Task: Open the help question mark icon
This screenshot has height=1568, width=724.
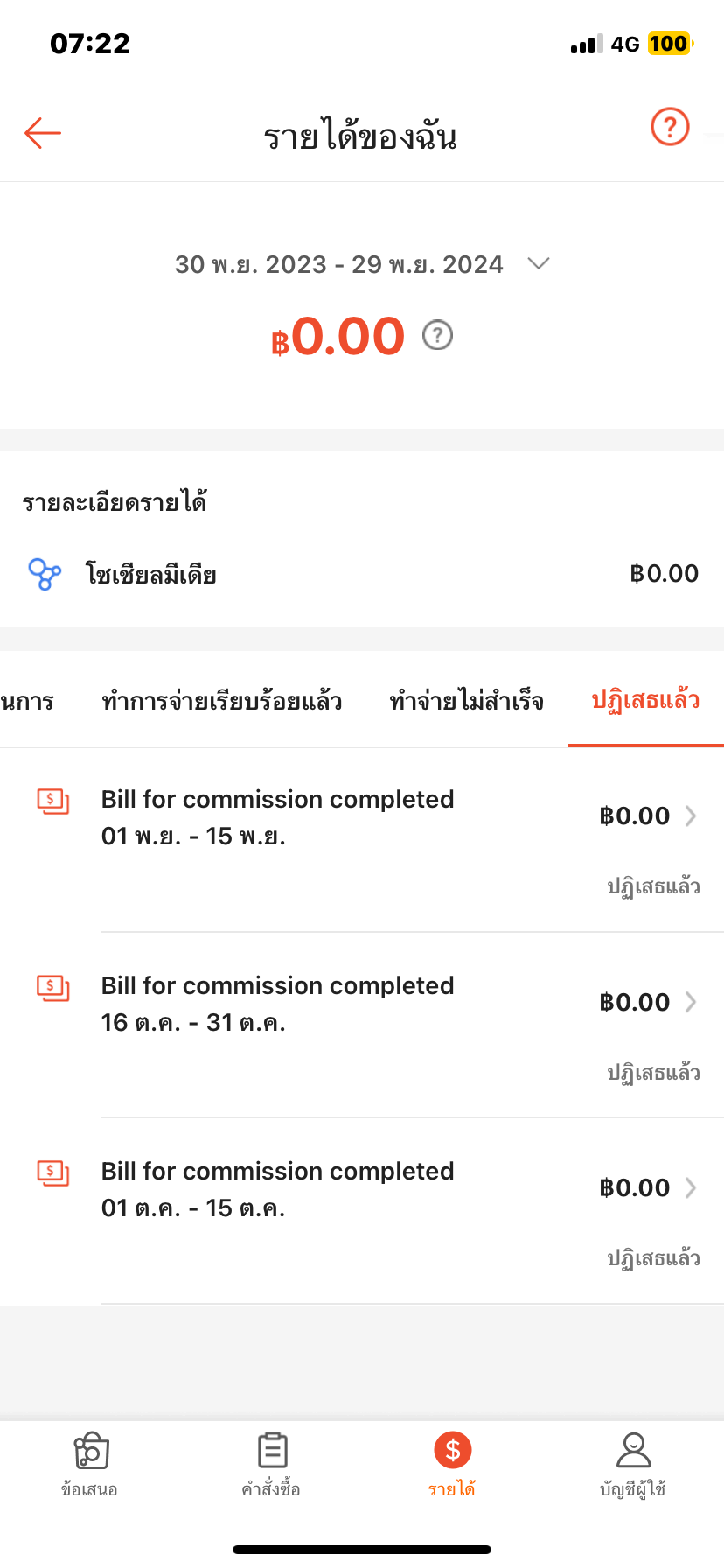Action: pyautogui.click(x=670, y=128)
